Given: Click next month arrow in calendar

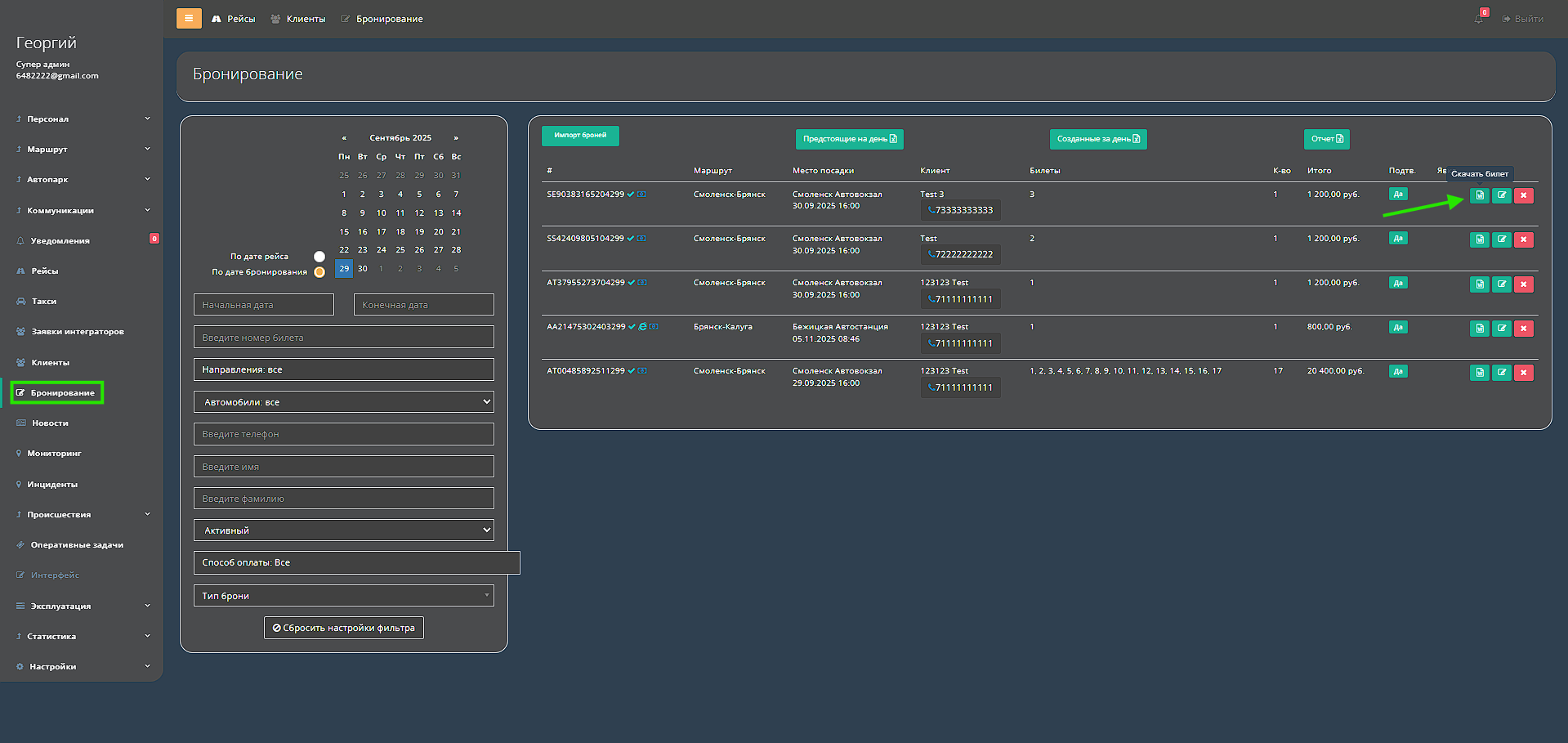Looking at the screenshot, I should 456,138.
